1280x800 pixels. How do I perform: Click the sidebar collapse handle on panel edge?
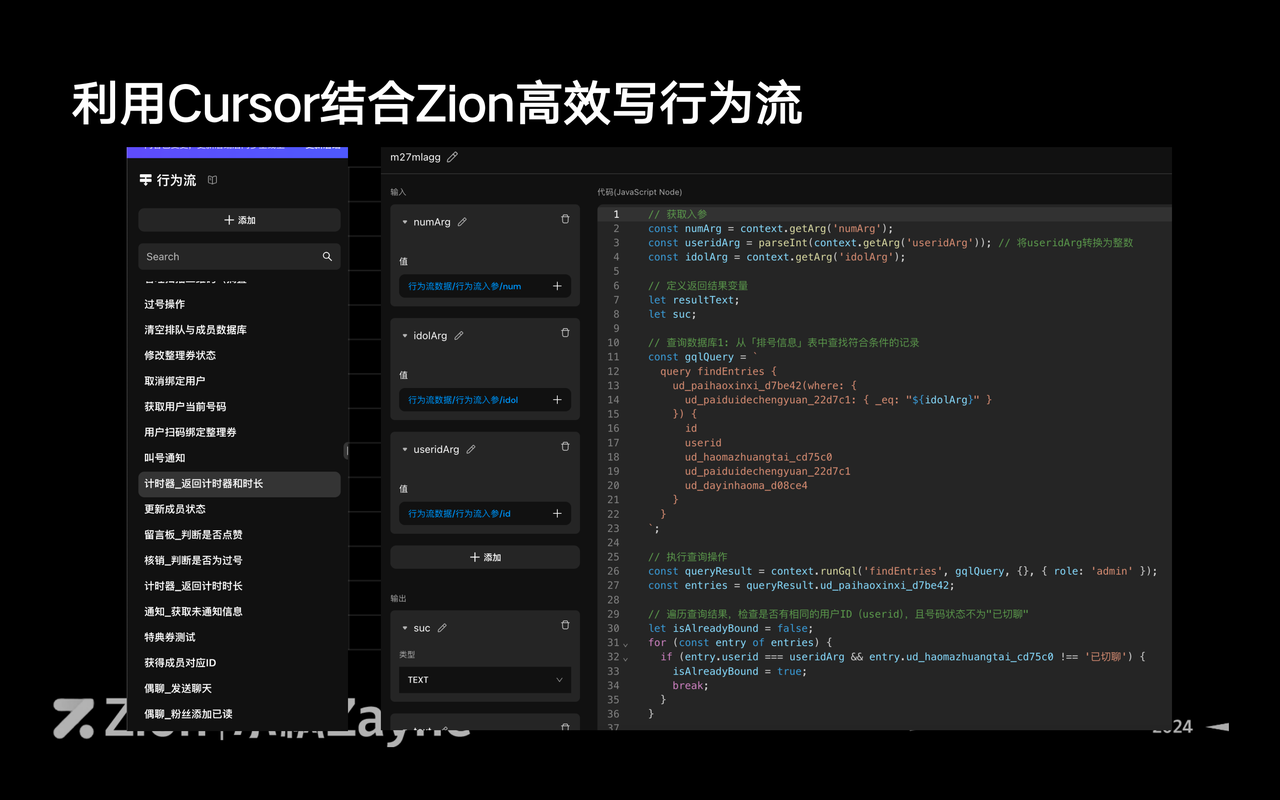(346, 451)
